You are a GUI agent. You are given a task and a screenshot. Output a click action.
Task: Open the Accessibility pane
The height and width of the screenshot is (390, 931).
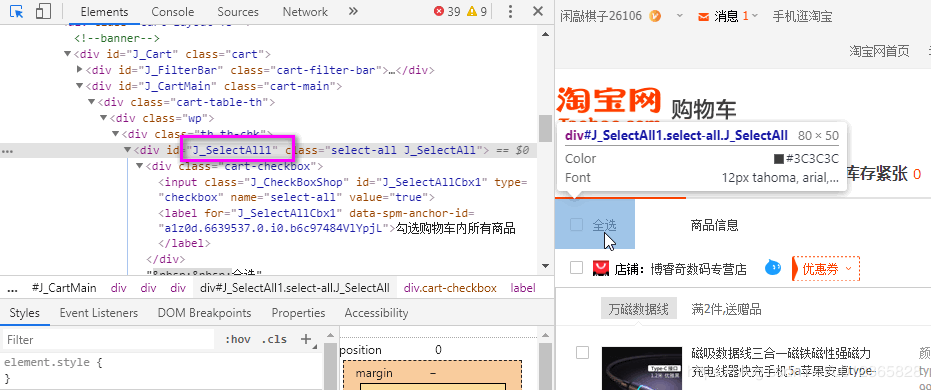(376, 313)
